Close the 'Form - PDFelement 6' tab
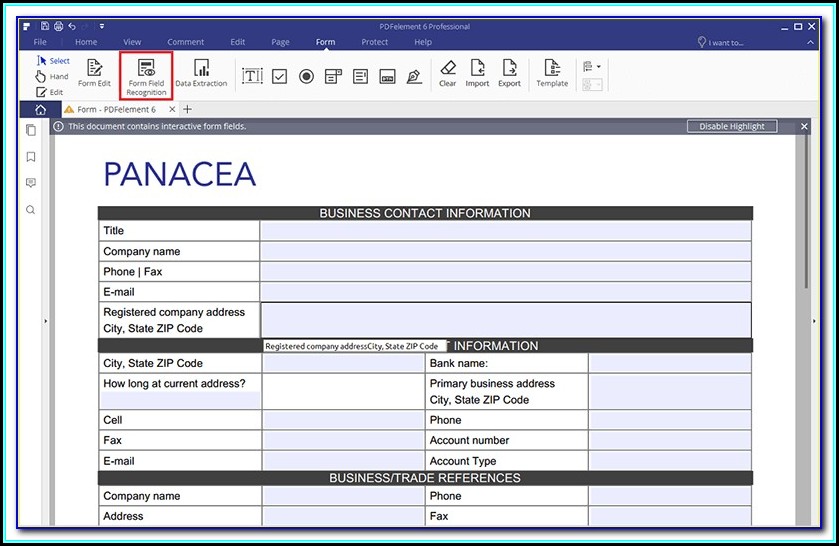 (x=172, y=109)
